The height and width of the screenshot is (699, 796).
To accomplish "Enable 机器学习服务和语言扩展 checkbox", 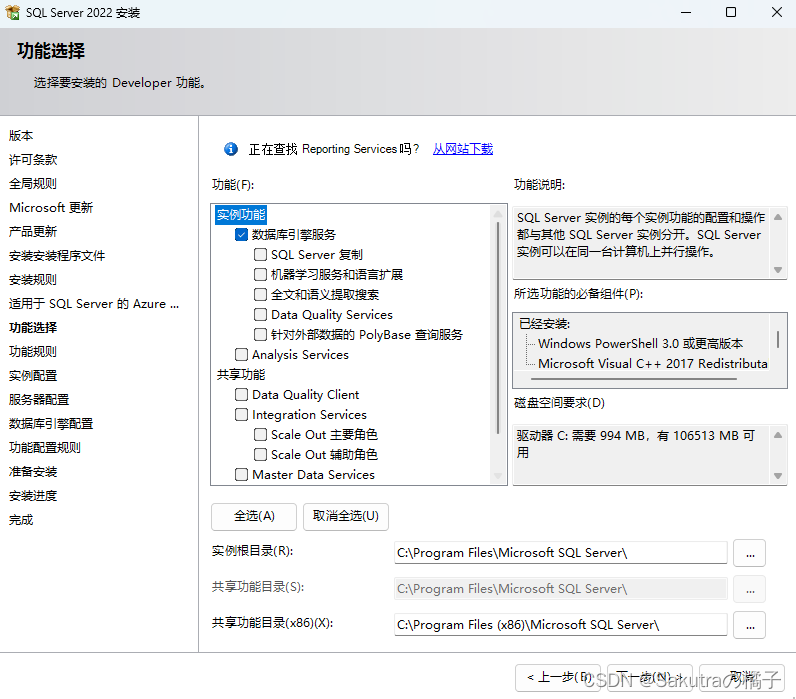I will 260,275.
